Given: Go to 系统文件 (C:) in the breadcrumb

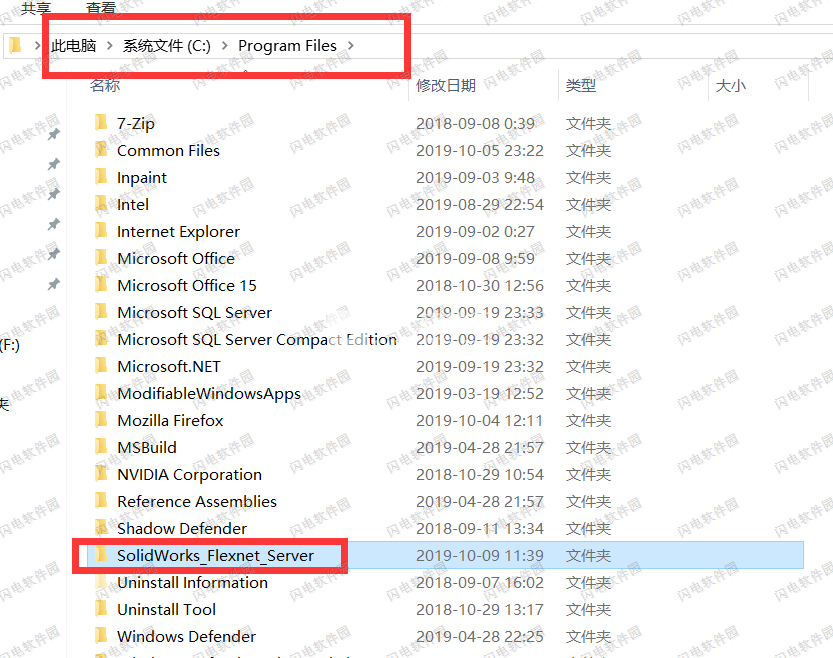Looking at the screenshot, I should click(x=167, y=46).
